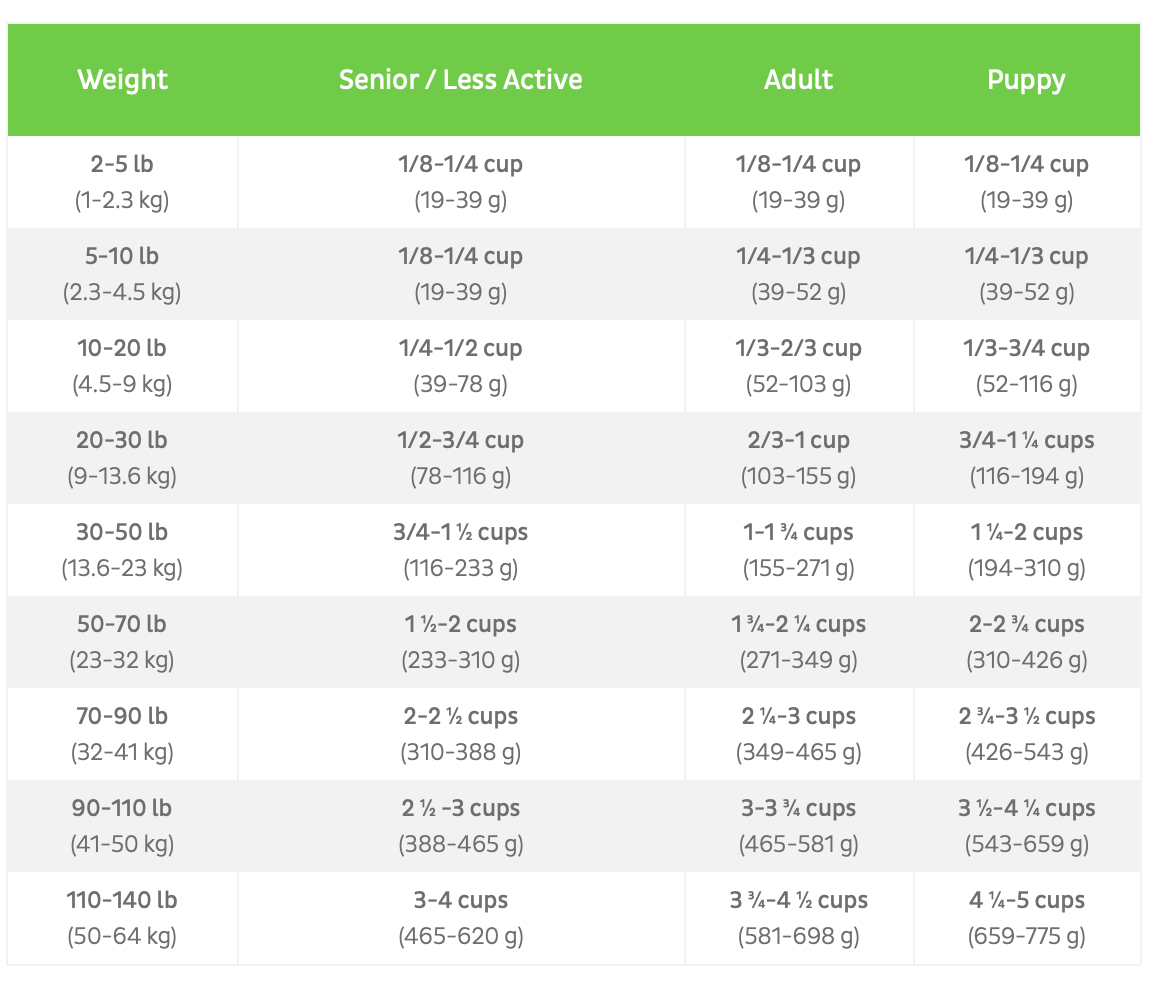The image size is (1156, 994).
Task: Select the 20-30 lb weight row label
Action: tap(122, 458)
